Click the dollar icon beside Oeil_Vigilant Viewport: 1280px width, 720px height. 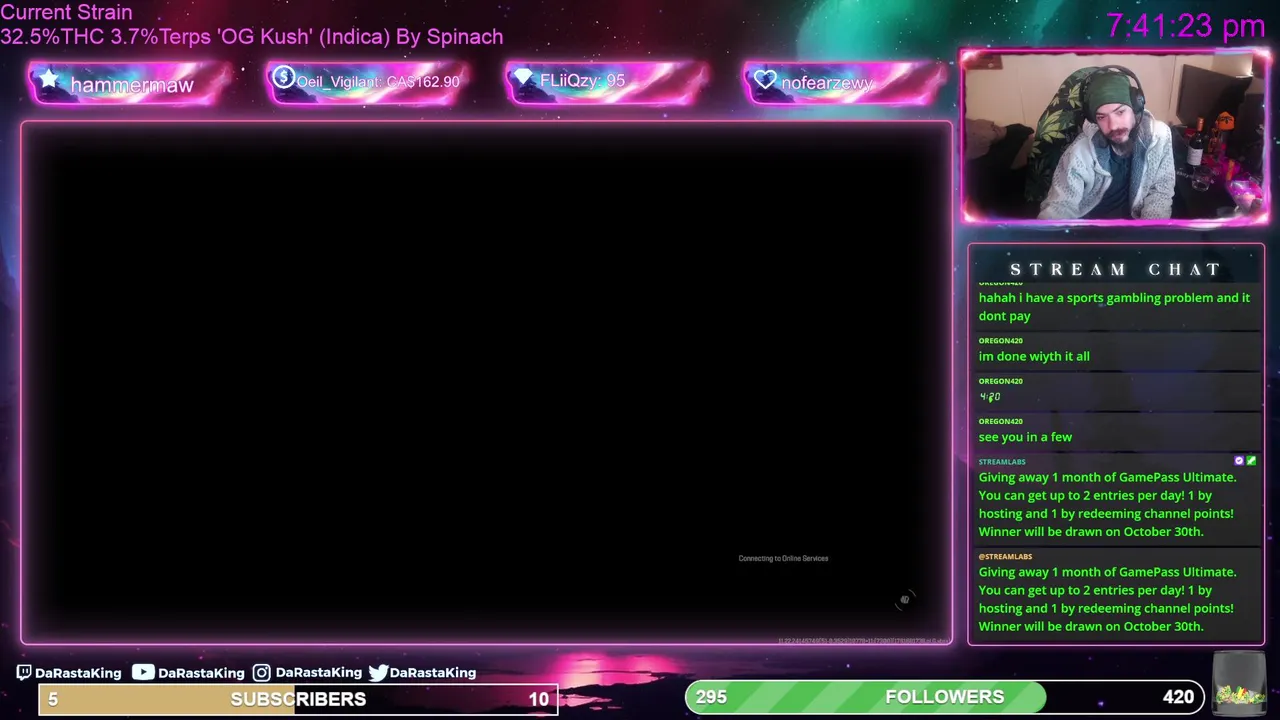click(x=283, y=78)
